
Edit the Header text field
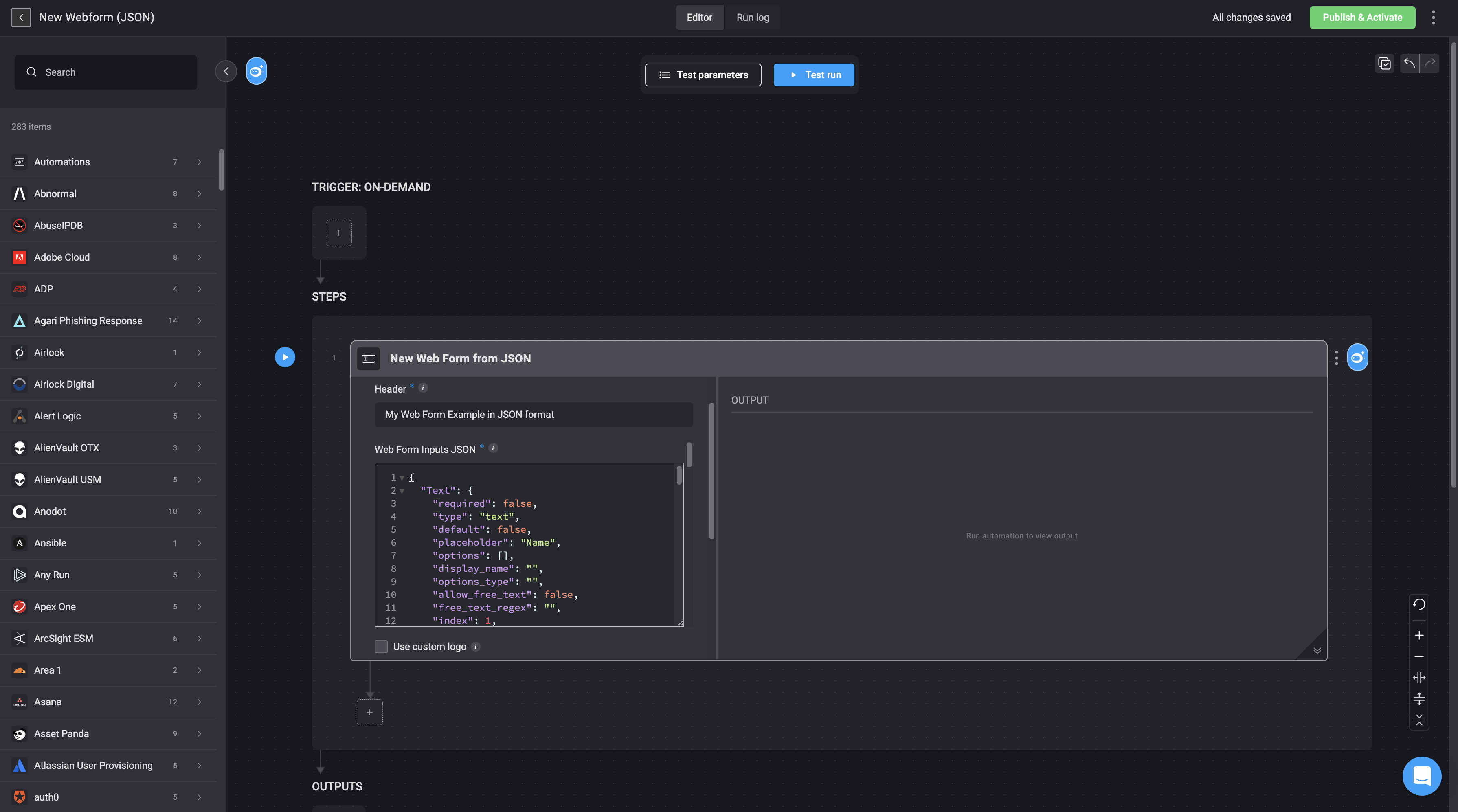[534, 415]
